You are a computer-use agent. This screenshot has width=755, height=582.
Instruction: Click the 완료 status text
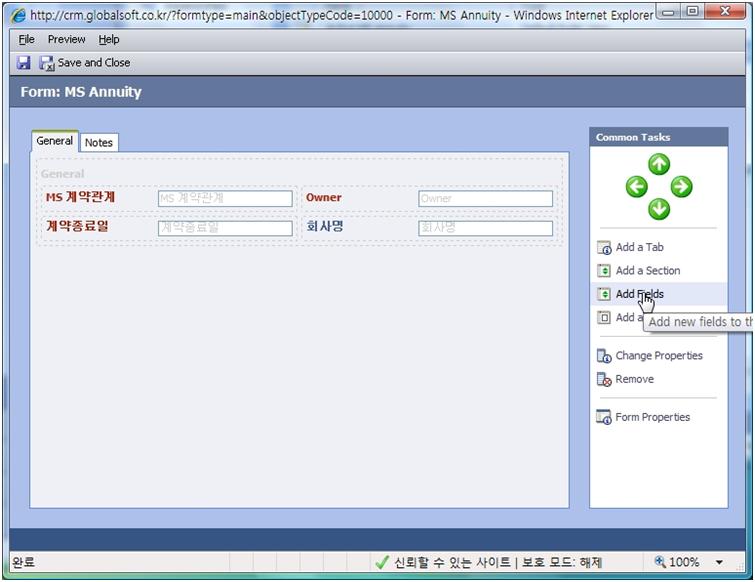(24, 562)
